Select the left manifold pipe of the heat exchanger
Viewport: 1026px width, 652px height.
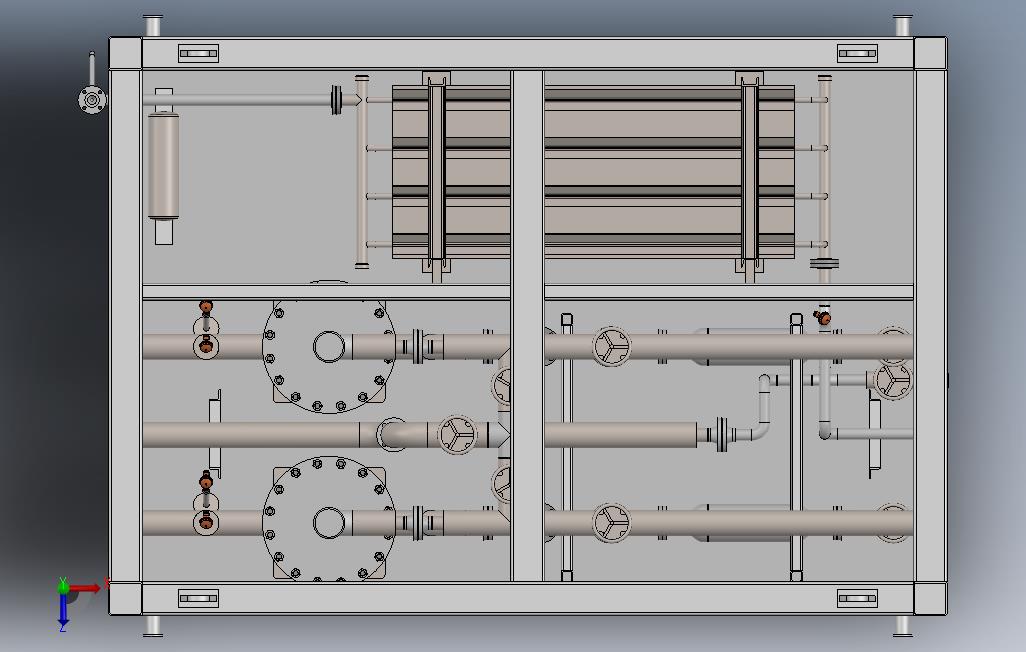[x=362, y=172]
